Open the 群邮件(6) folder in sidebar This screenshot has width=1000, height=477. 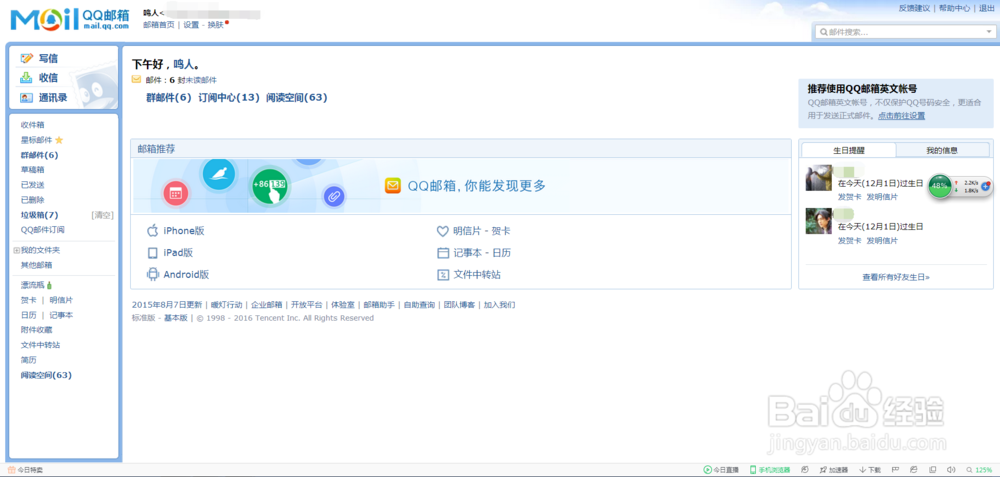pos(40,155)
